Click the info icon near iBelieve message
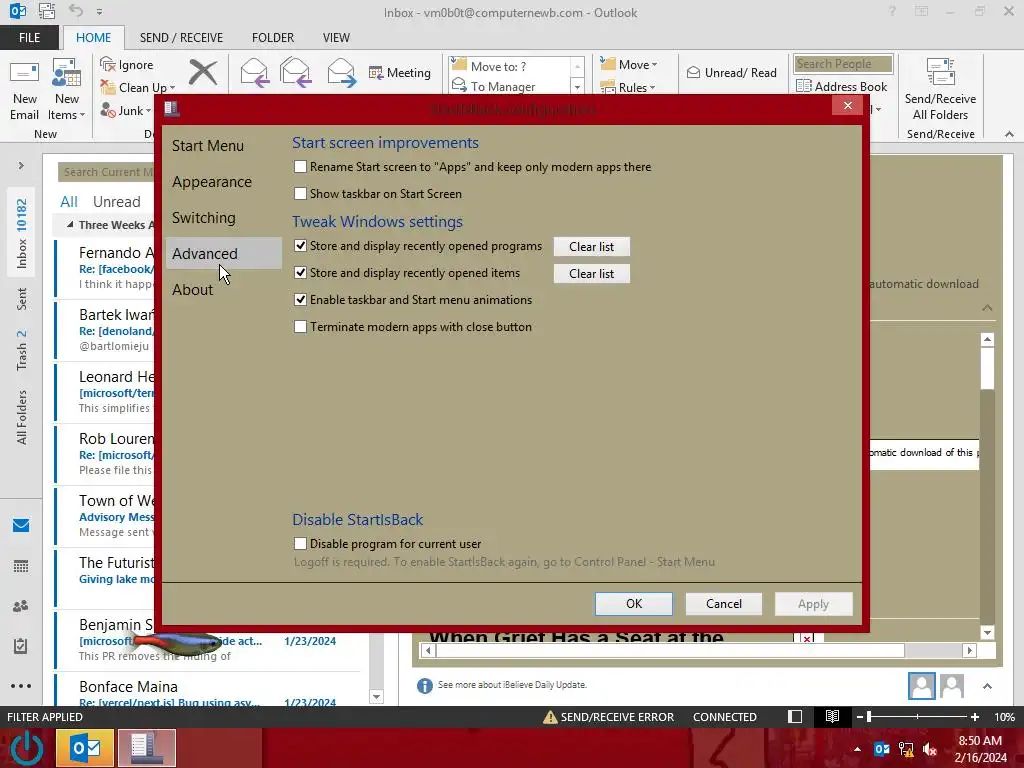This screenshot has height=768, width=1024. tap(424, 685)
